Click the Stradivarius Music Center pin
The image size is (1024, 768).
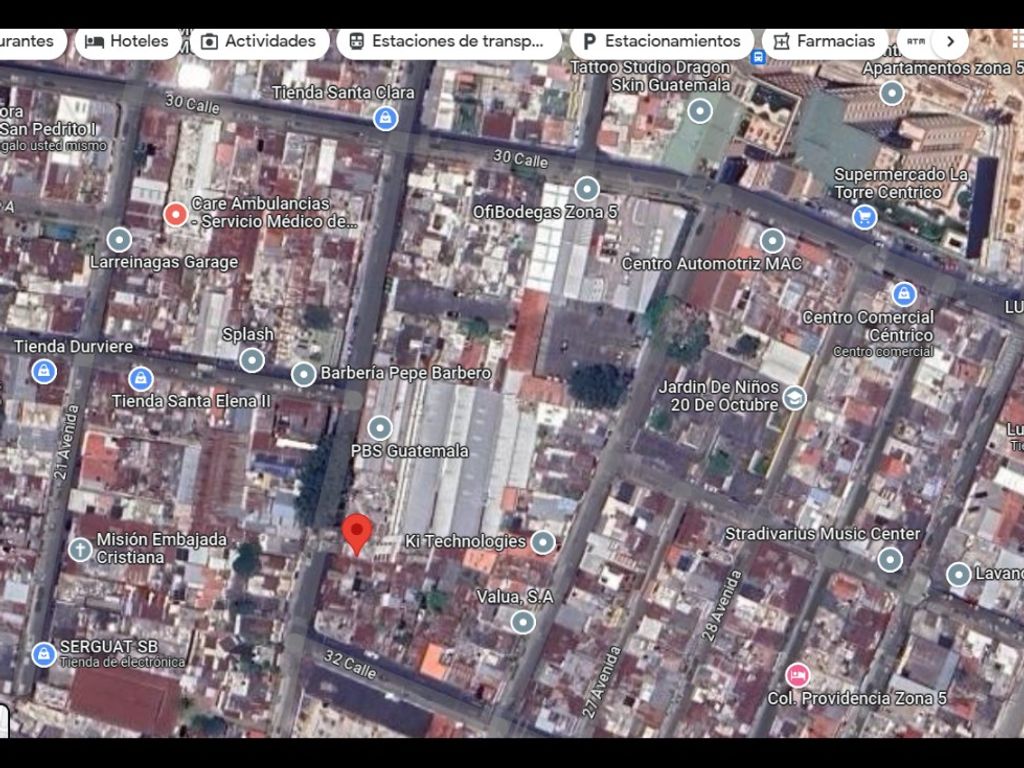889,560
